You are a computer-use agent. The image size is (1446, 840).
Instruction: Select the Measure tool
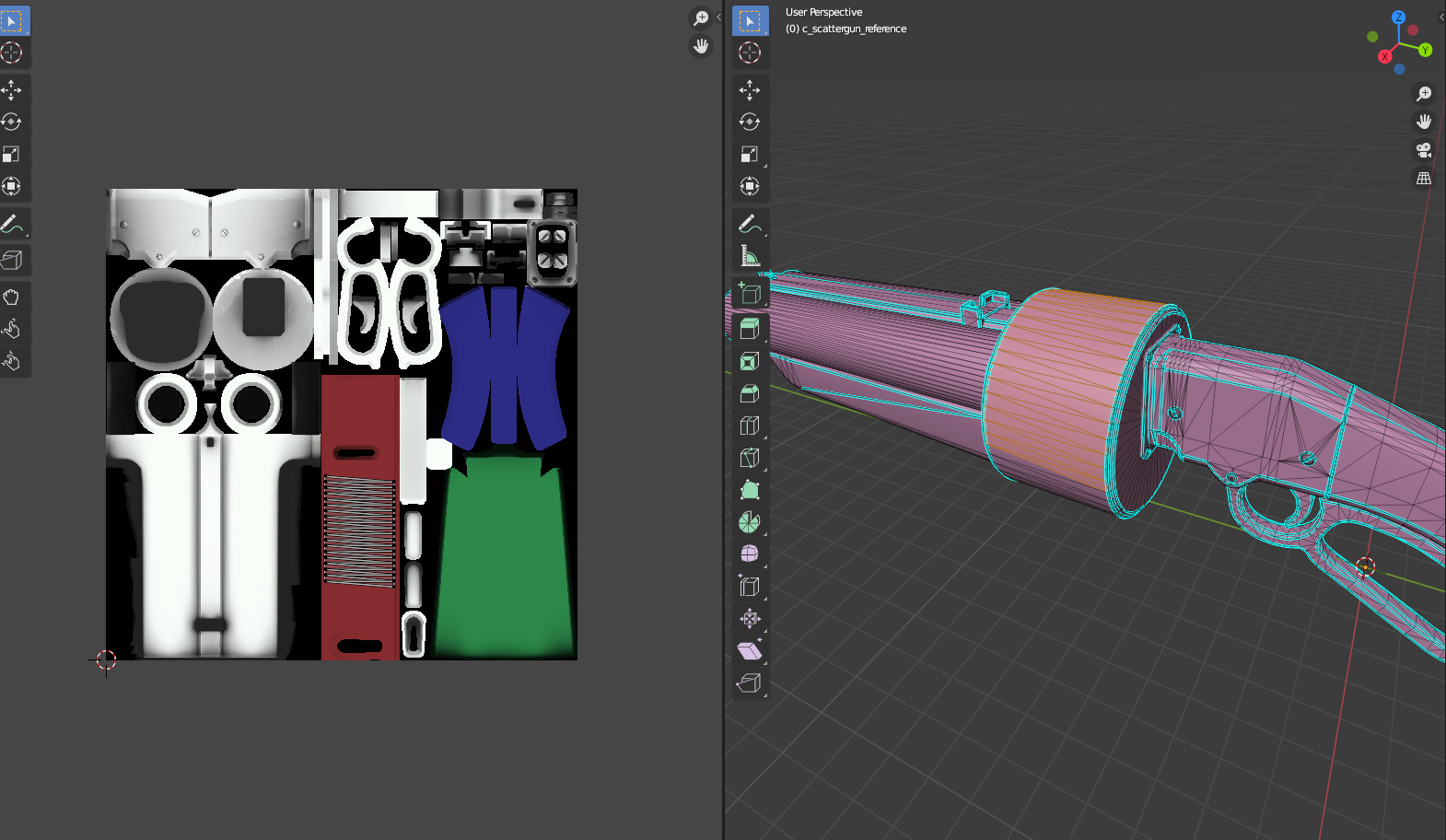click(x=750, y=256)
